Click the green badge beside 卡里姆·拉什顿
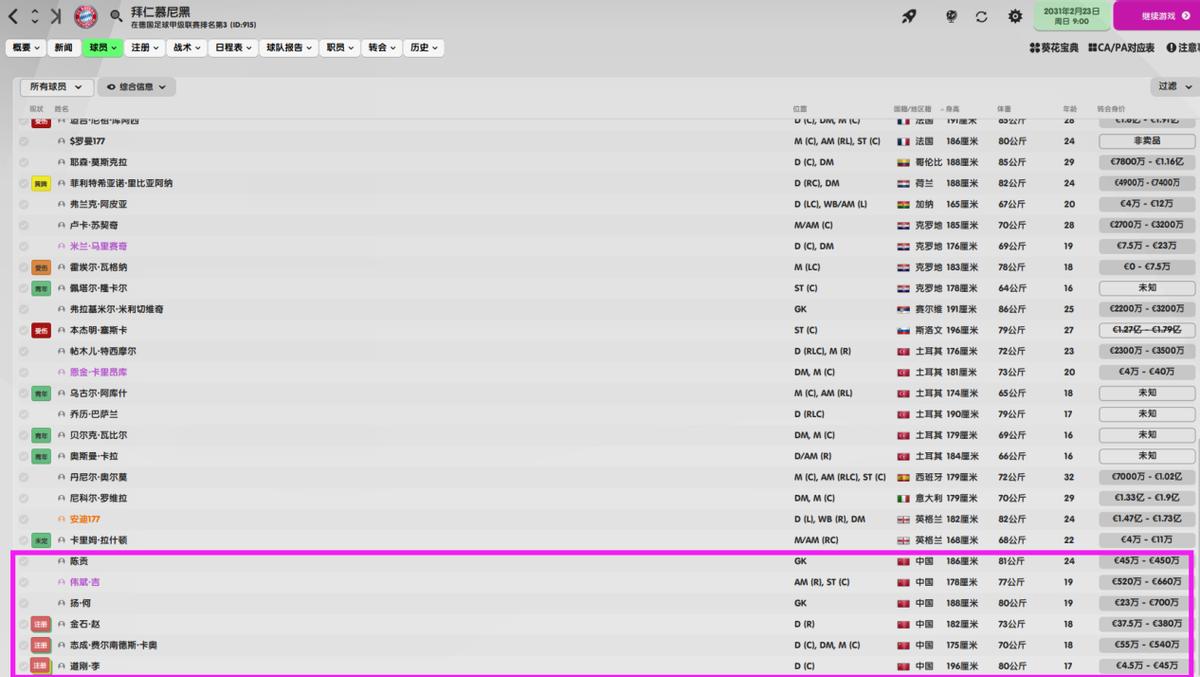Screen dimensions: 1200x677 (x=41, y=540)
